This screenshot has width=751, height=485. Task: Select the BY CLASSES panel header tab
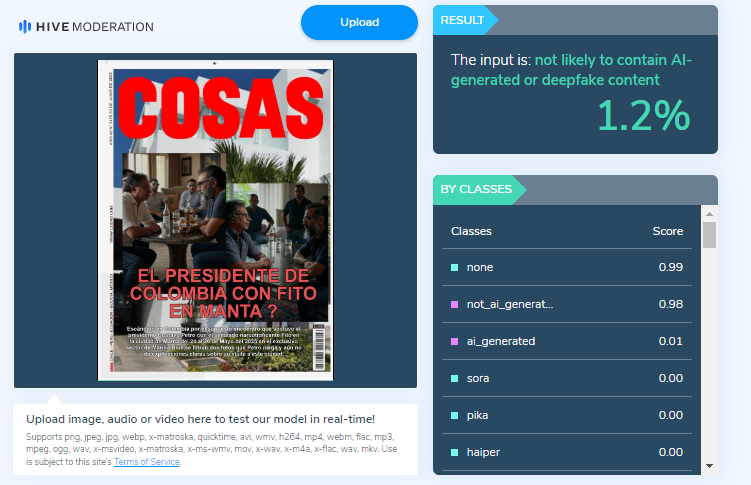click(479, 190)
